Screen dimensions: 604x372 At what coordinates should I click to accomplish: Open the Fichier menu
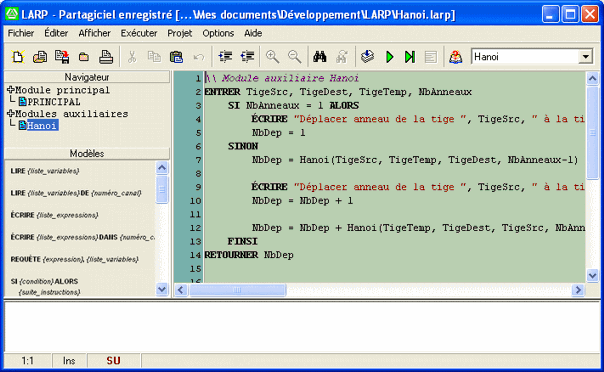[21, 34]
